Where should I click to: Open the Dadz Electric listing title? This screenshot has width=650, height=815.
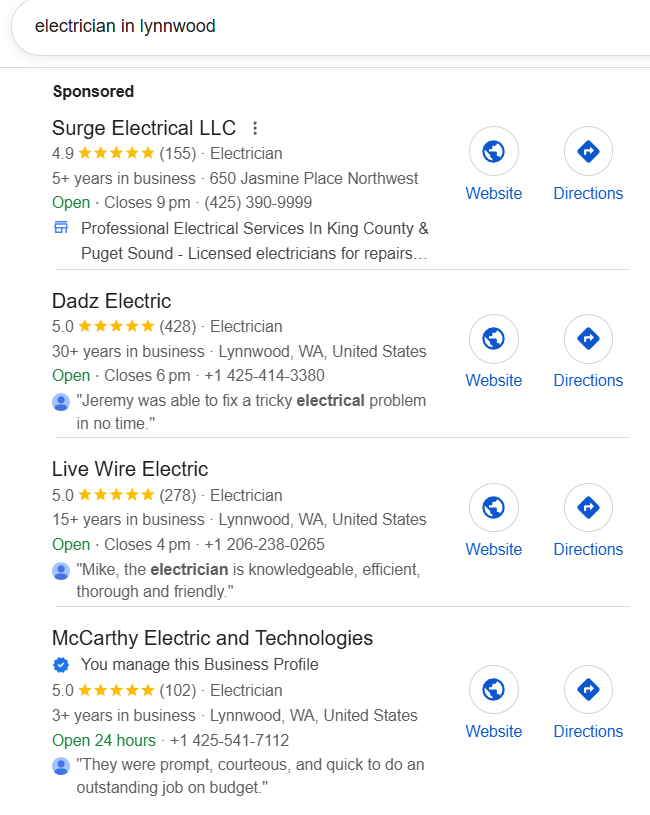coord(112,301)
